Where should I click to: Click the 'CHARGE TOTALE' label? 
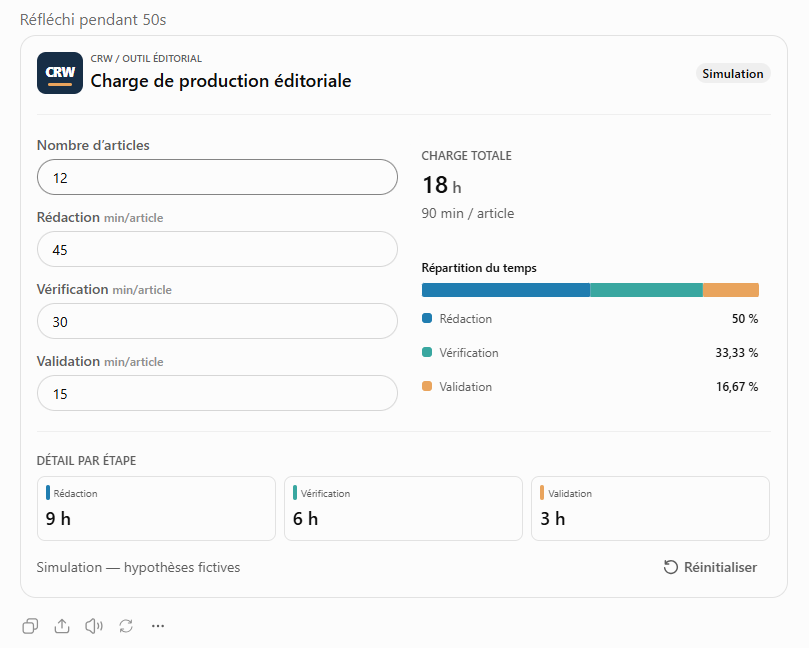click(466, 156)
